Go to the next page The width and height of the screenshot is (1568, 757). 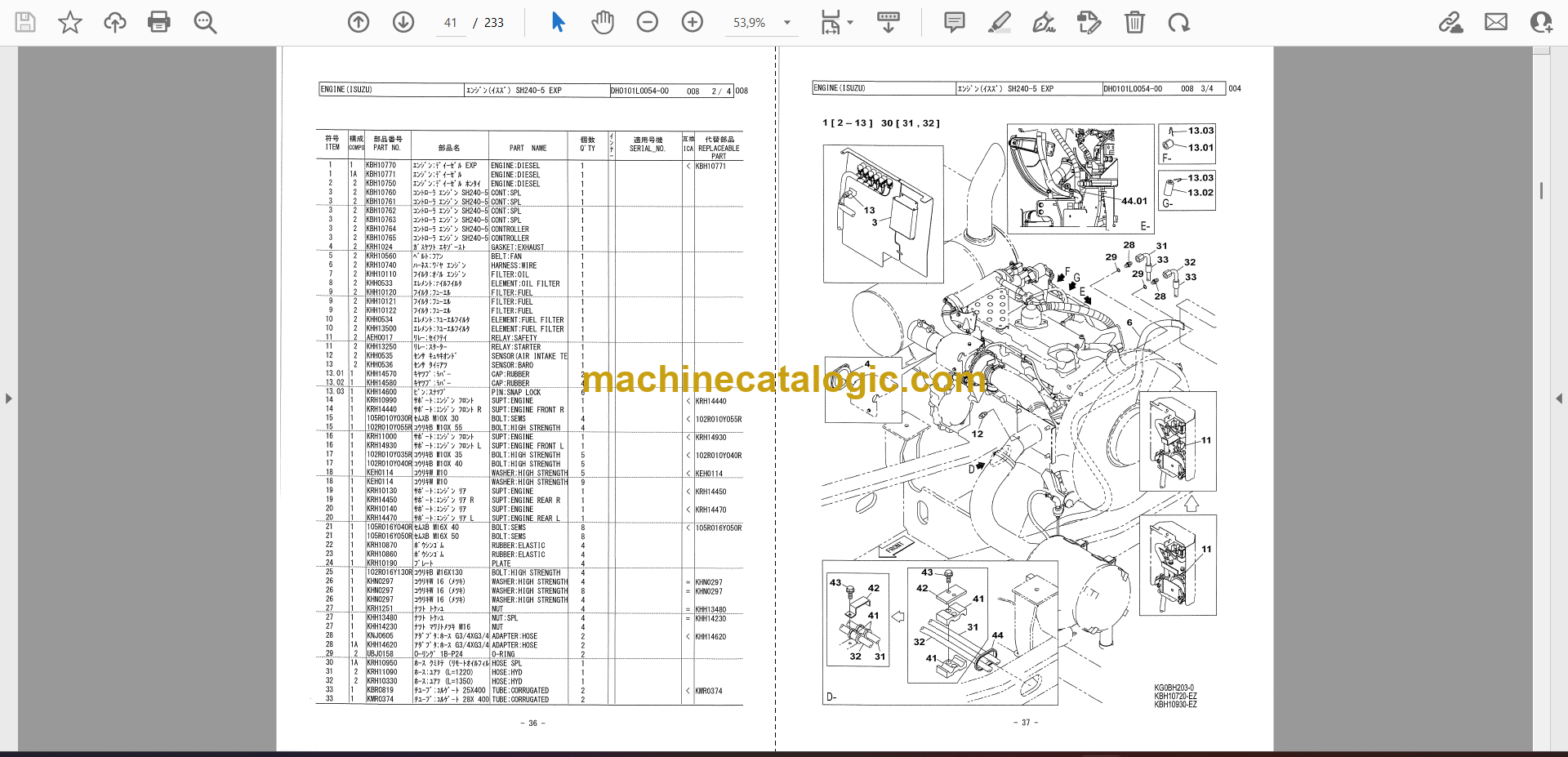[403, 22]
